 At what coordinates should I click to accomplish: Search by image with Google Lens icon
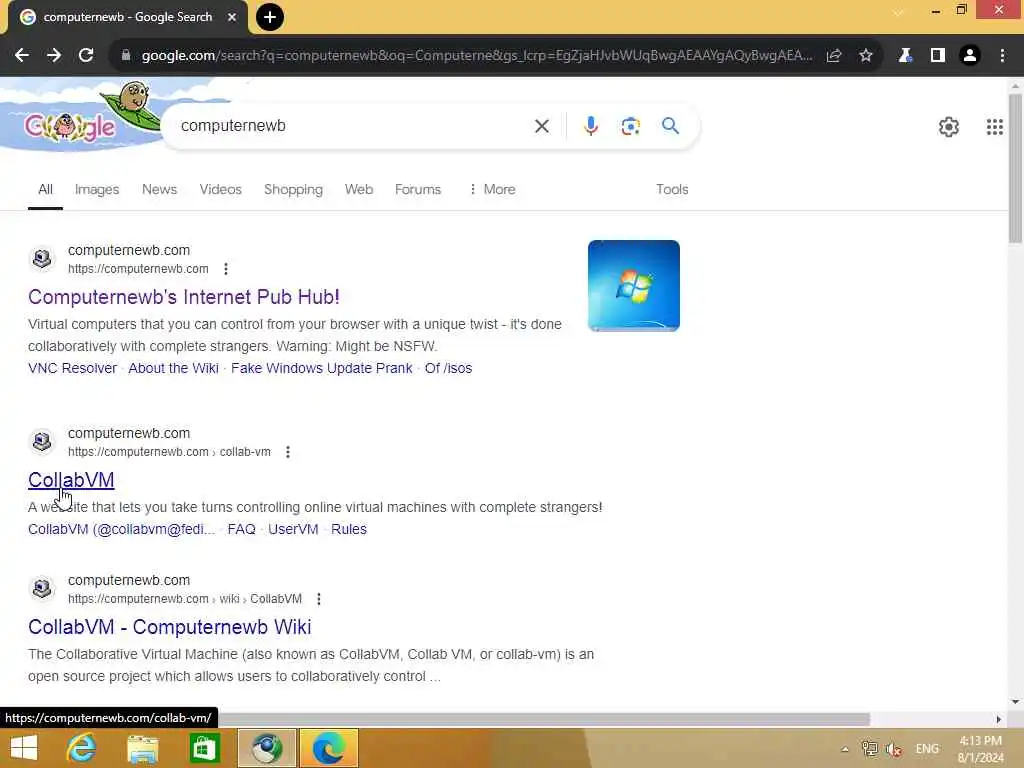pyautogui.click(x=630, y=126)
